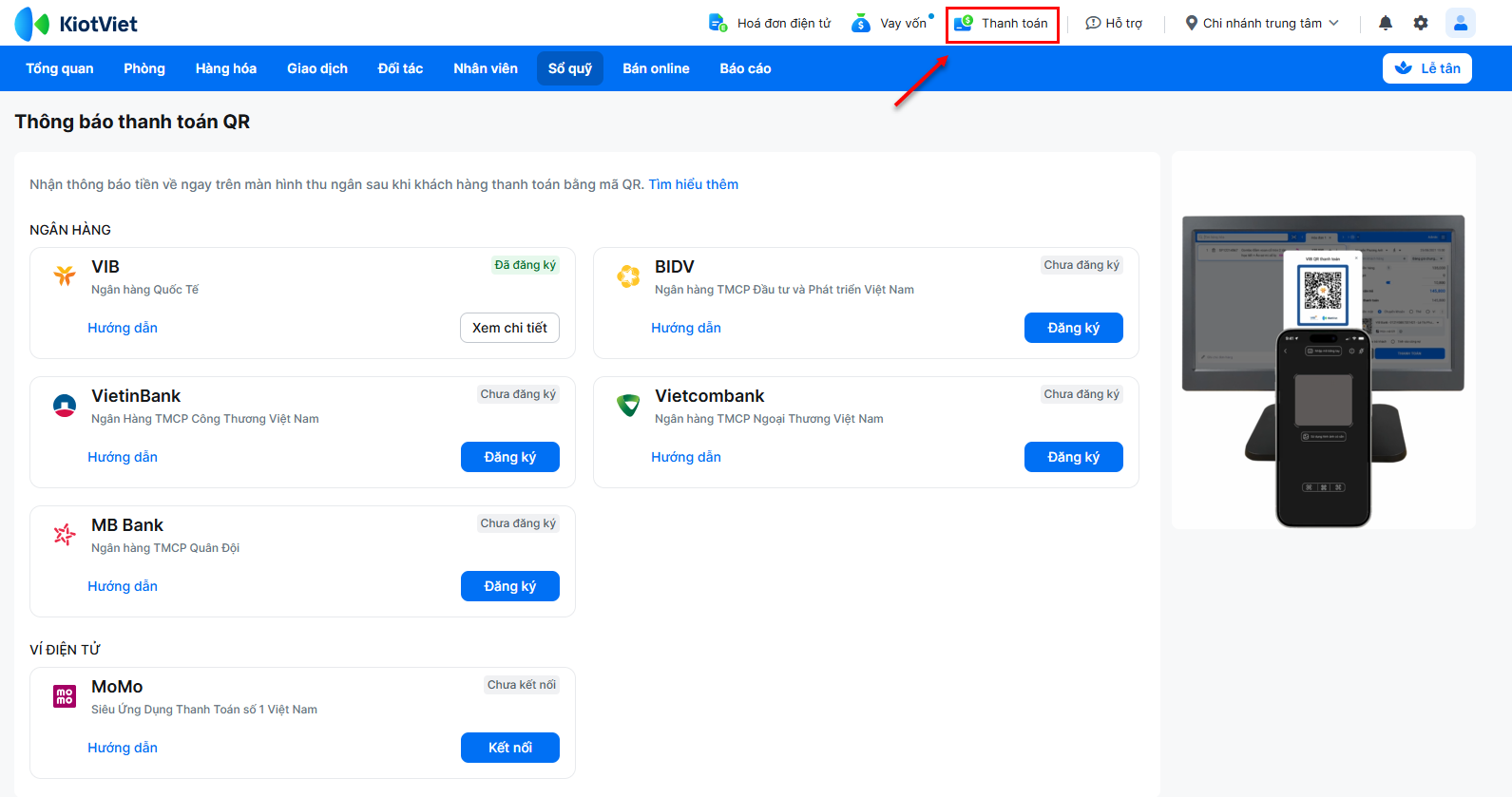
Task: Click the VIB bank logo
Action: [x=65, y=275]
